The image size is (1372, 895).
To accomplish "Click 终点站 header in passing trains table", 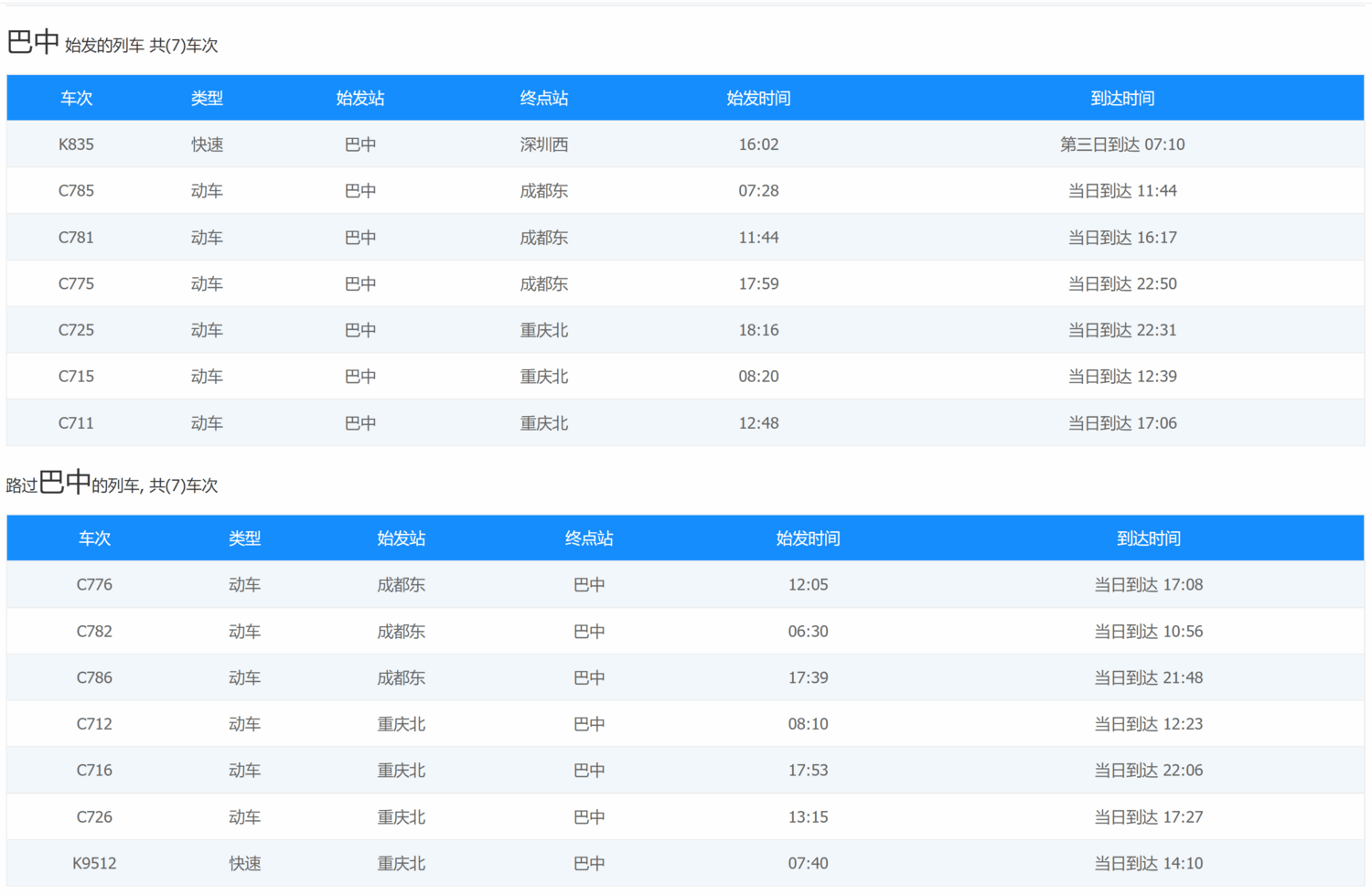I will (588, 539).
